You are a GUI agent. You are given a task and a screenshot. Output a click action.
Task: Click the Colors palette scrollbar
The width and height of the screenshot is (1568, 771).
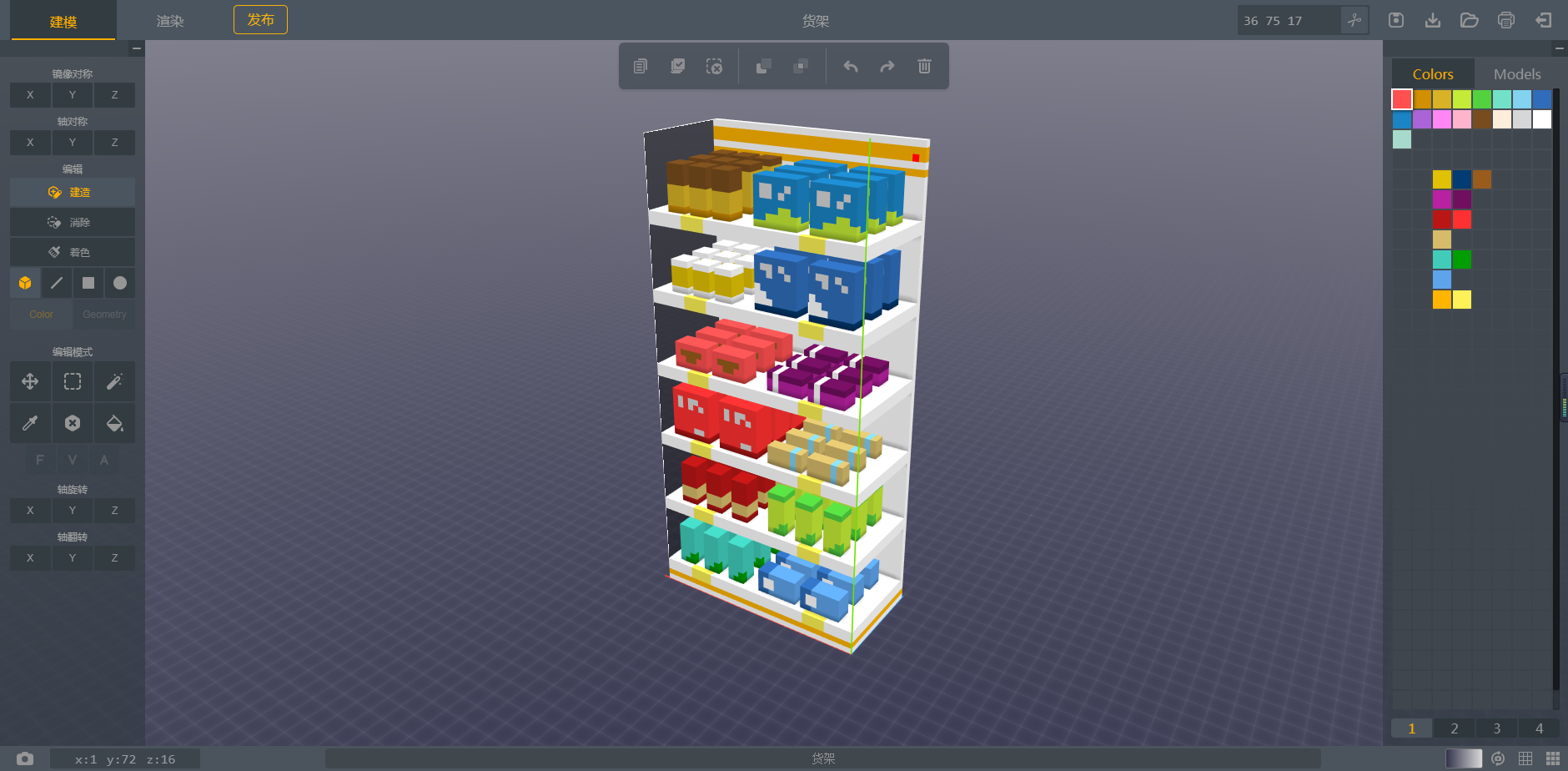tap(1556, 388)
